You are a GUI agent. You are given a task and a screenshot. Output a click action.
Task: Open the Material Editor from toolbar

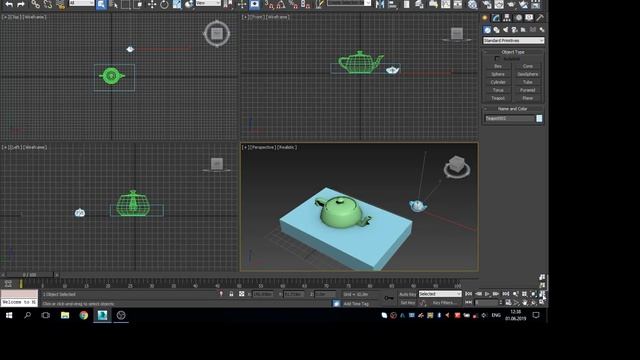[472, 4]
